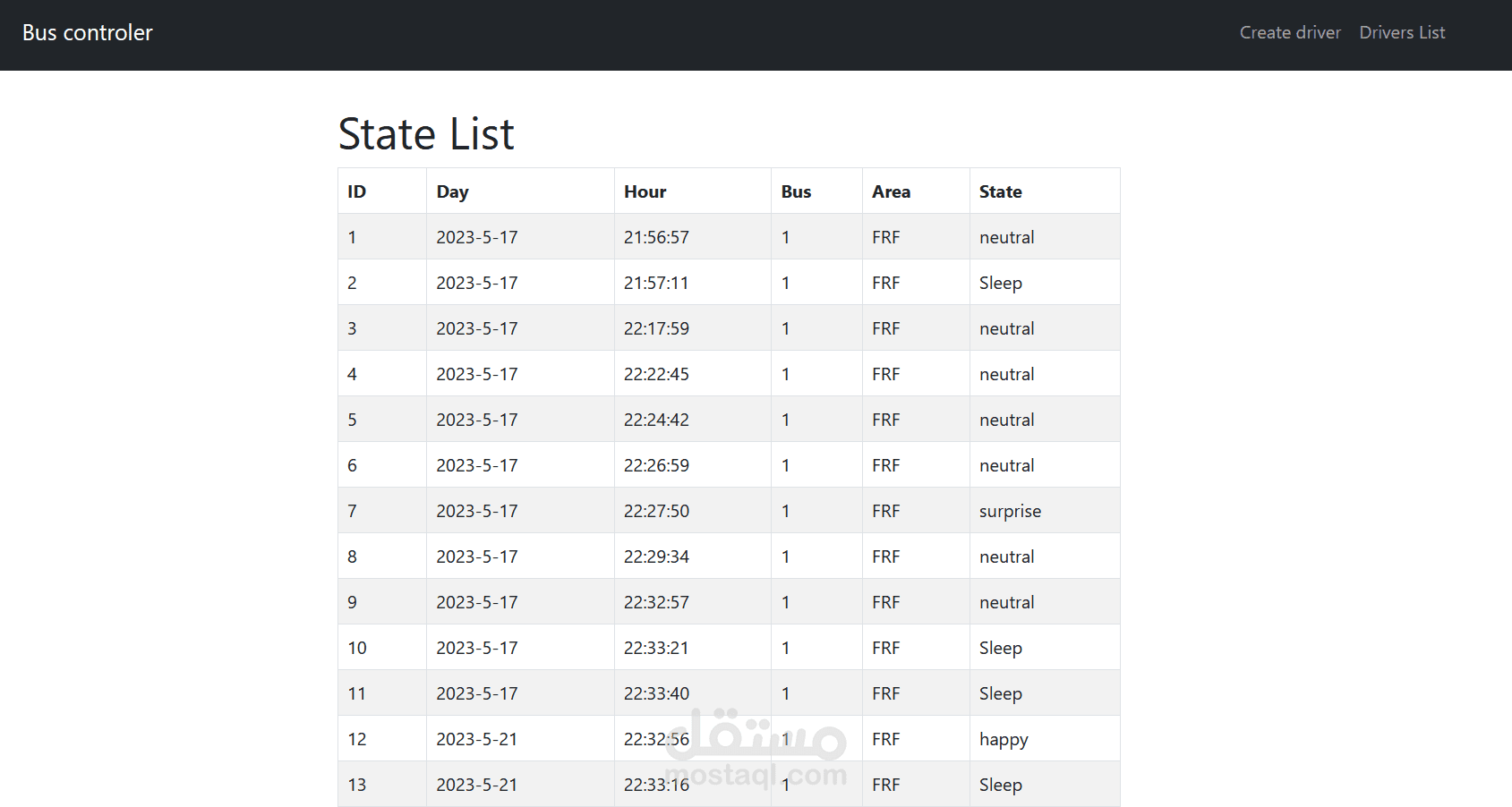The width and height of the screenshot is (1512, 807).
Task: Select the surprise state cell
Action: pos(1010,511)
